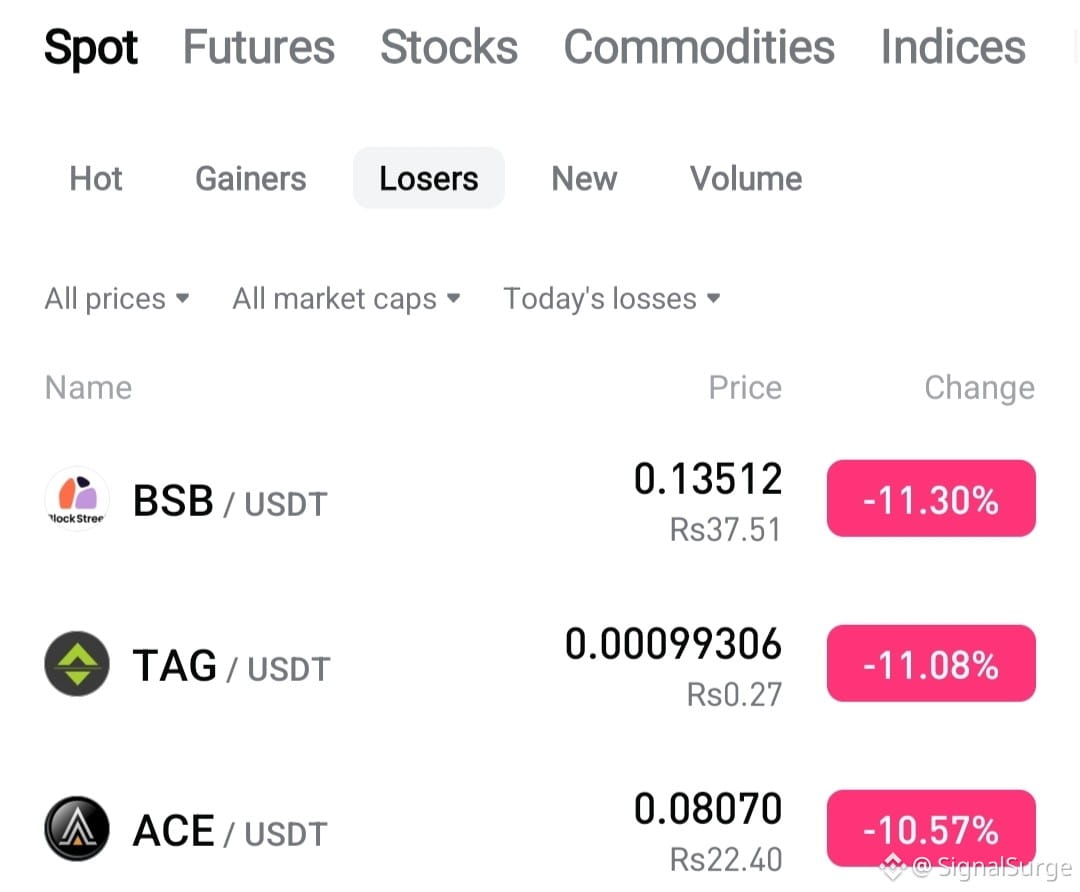Show the Volume filter list
This screenshot has width=1080, height=892.
pos(746,178)
